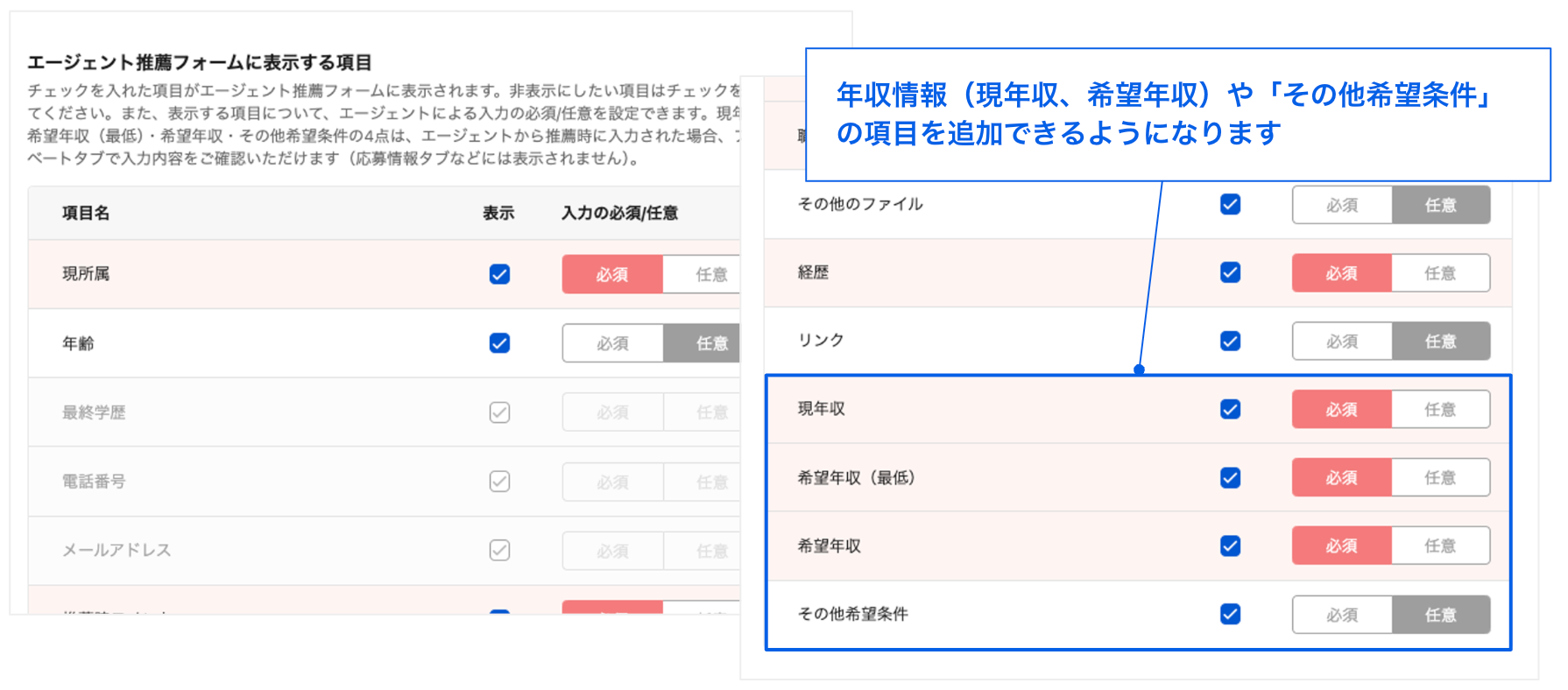Make リンク a 必須 input
1568x690 pixels.
tap(1342, 341)
